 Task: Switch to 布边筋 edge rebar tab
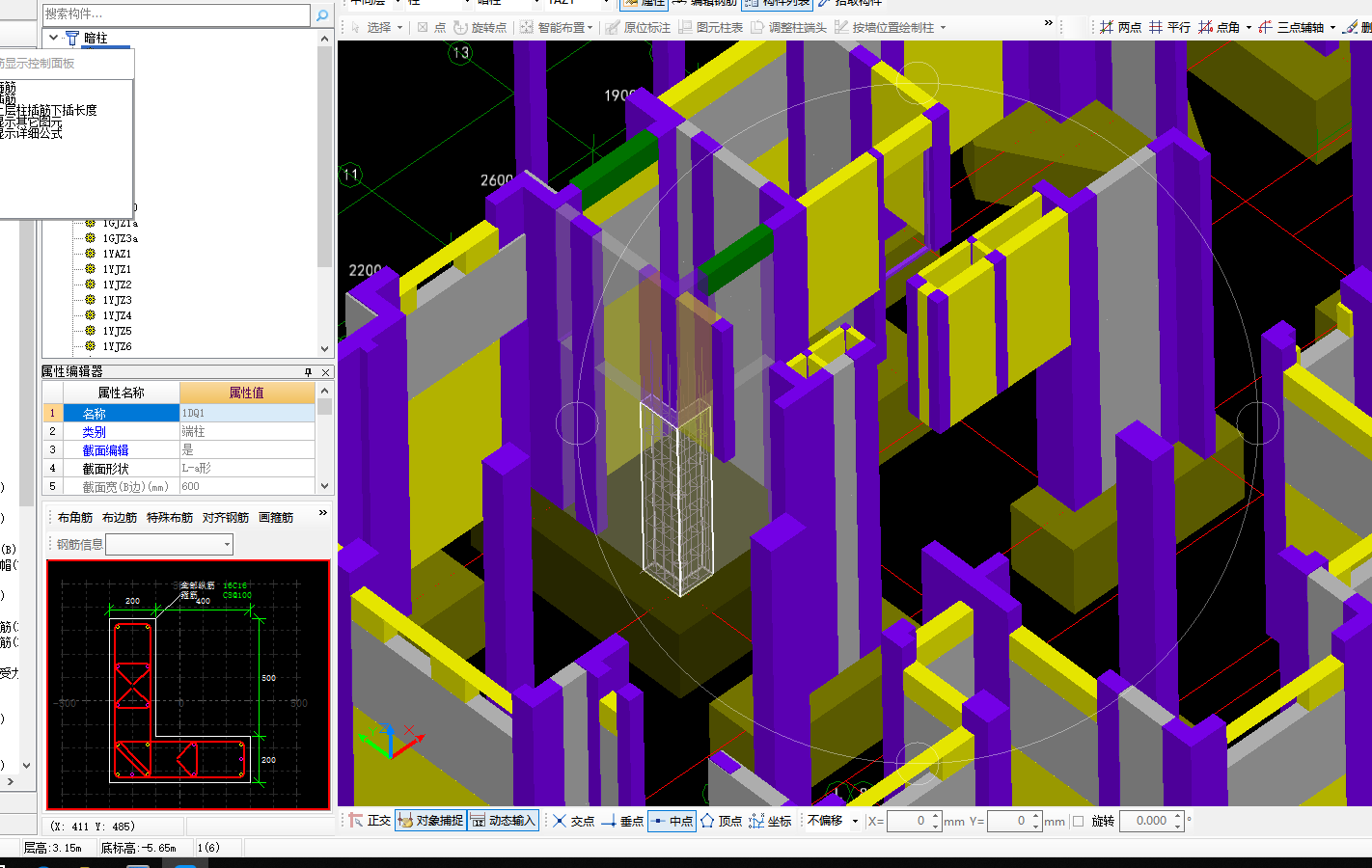[x=120, y=518]
